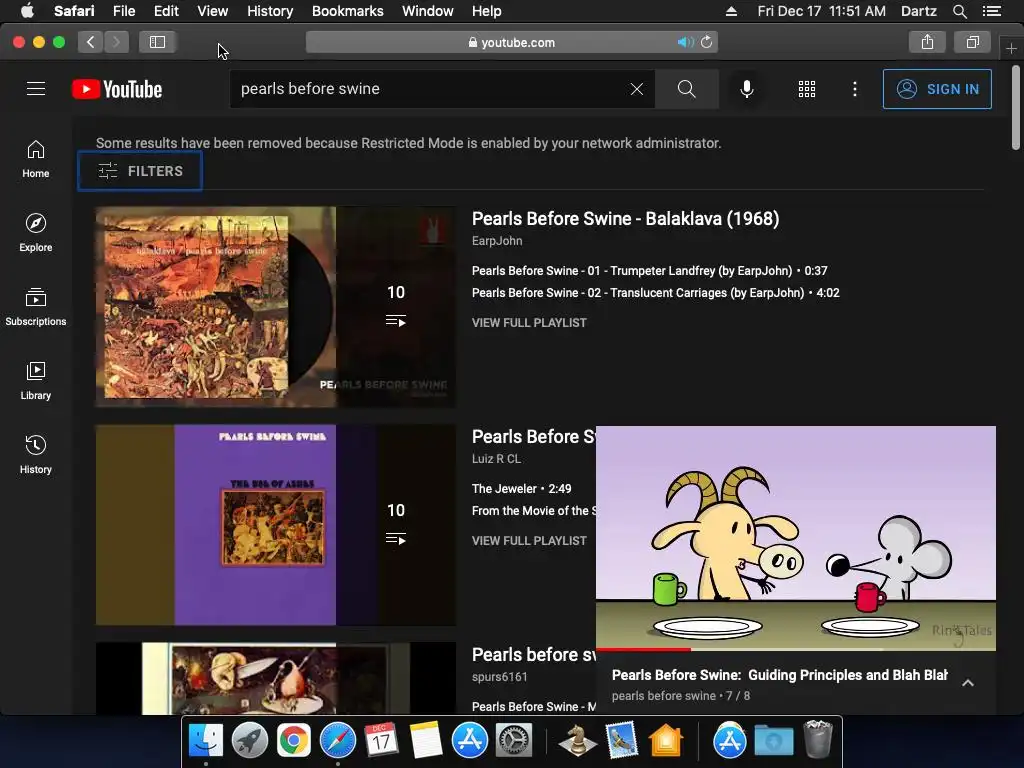Open Finder from the Dock

(206, 741)
